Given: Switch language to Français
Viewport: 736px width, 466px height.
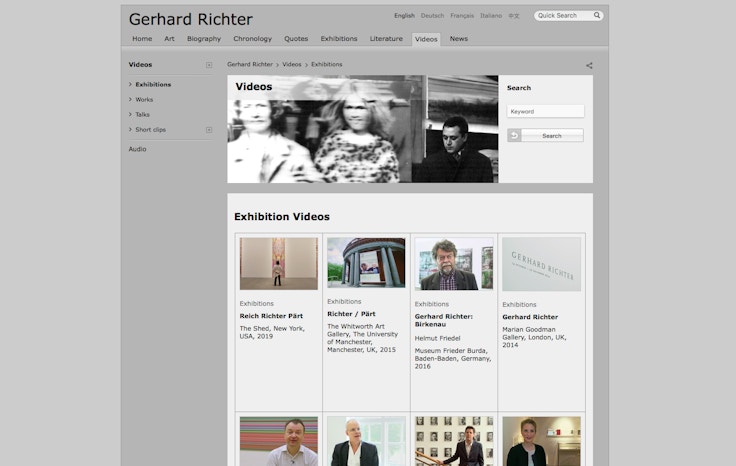Looking at the screenshot, I should pos(462,16).
